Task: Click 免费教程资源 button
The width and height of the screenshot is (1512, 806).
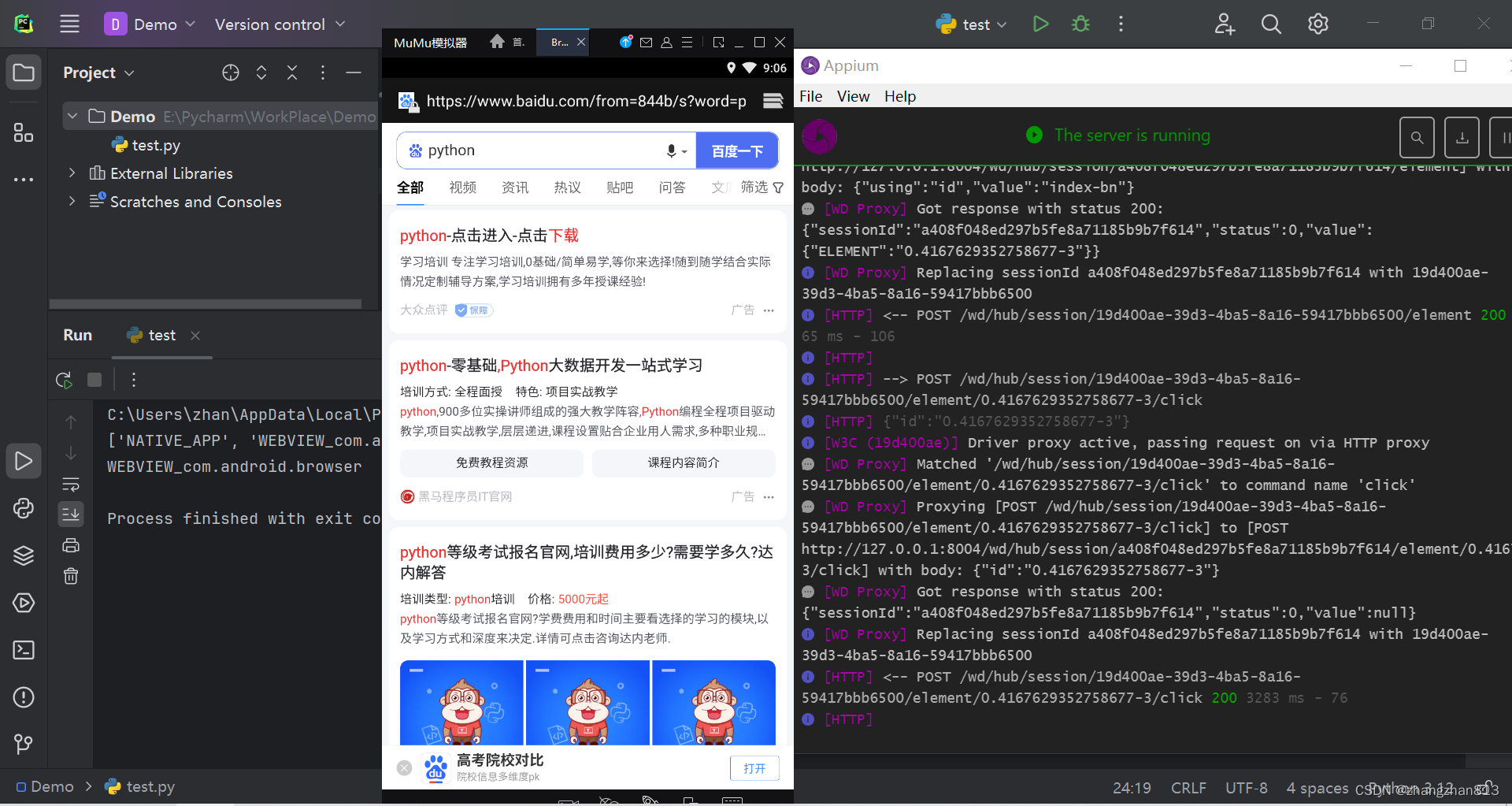Action: click(x=491, y=462)
